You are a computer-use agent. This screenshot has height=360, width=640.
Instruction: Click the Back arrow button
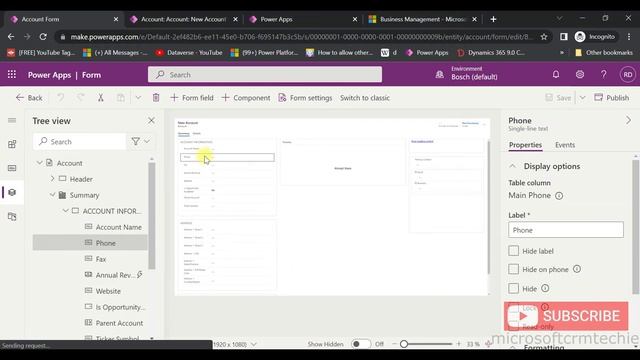[29, 98]
